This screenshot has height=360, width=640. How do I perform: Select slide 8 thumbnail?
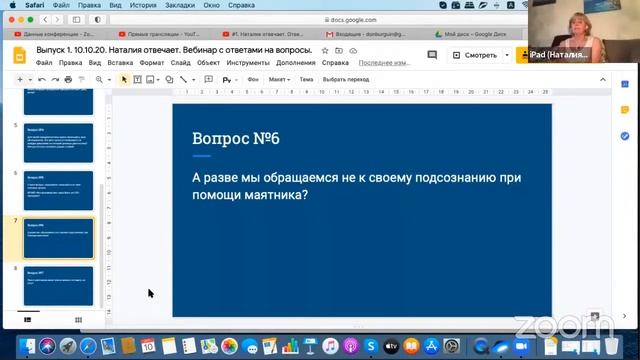(x=58, y=286)
